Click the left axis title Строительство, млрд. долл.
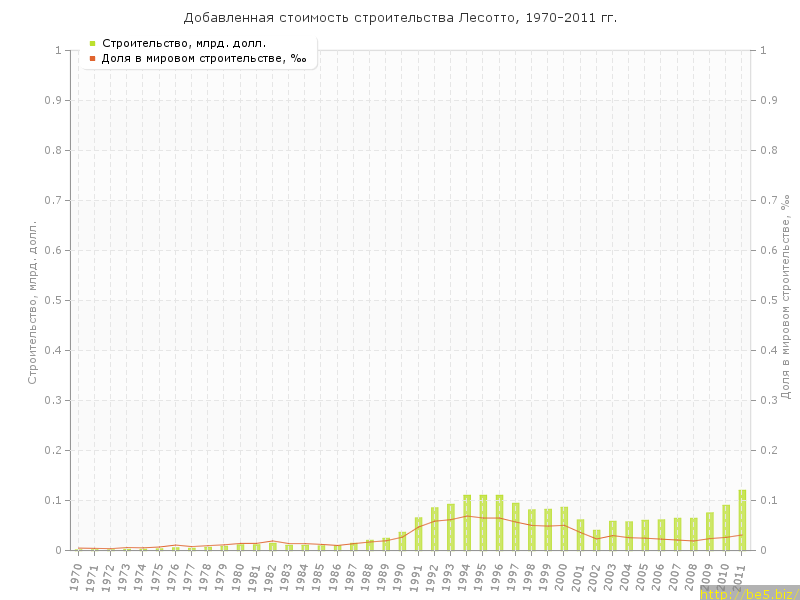 [32, 302]
